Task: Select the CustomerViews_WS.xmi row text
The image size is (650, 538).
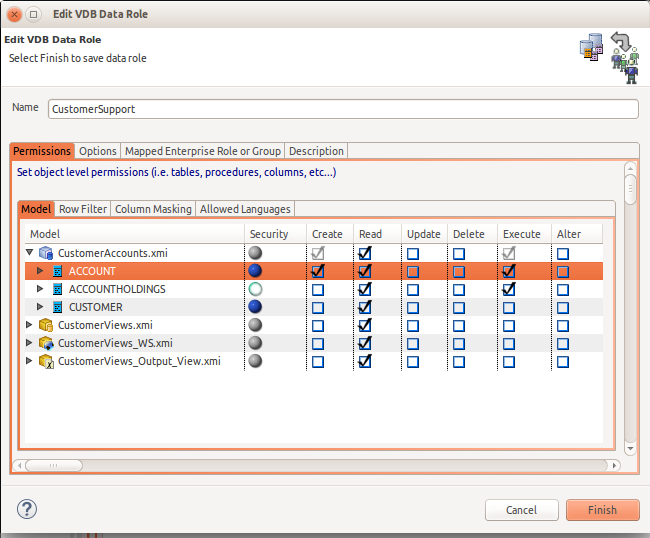Action: (115, 343)
